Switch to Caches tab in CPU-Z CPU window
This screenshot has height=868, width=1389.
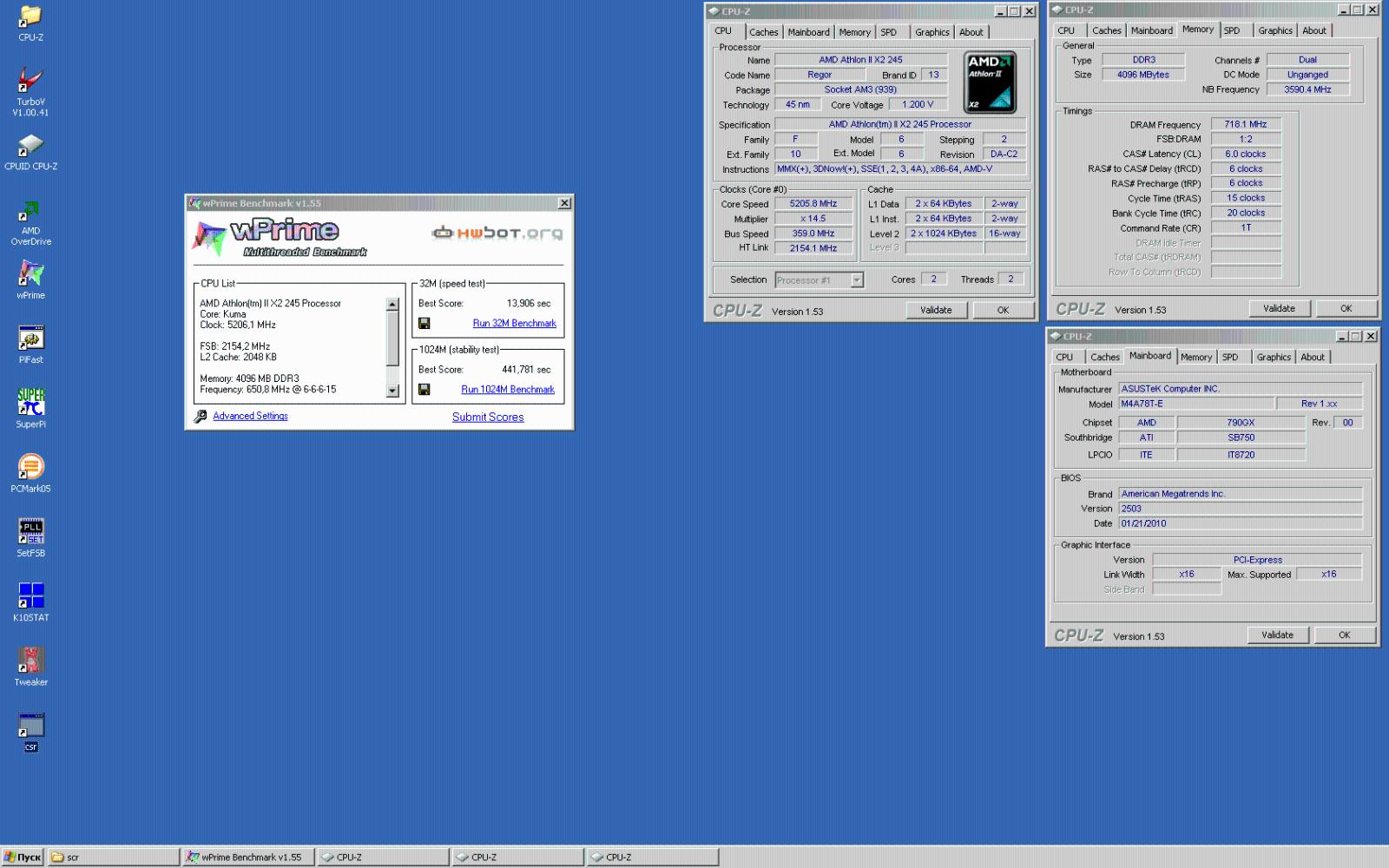(x=764, y=32)
